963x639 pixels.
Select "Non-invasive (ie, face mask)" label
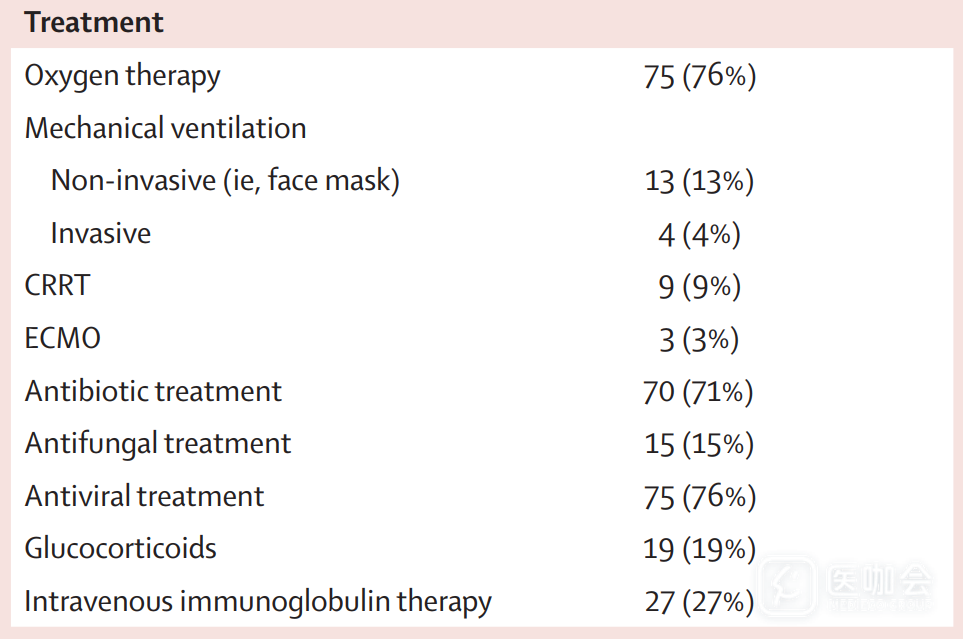pos(225,181)
